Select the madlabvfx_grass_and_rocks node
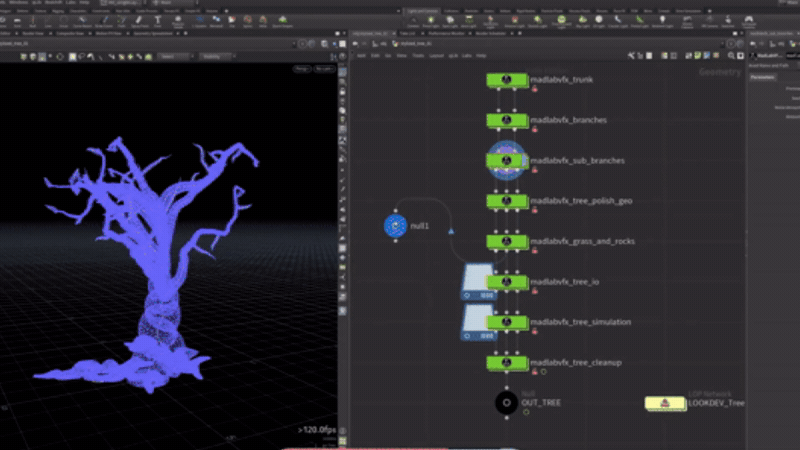The image size is (800, 450). (x=507, y=241)
